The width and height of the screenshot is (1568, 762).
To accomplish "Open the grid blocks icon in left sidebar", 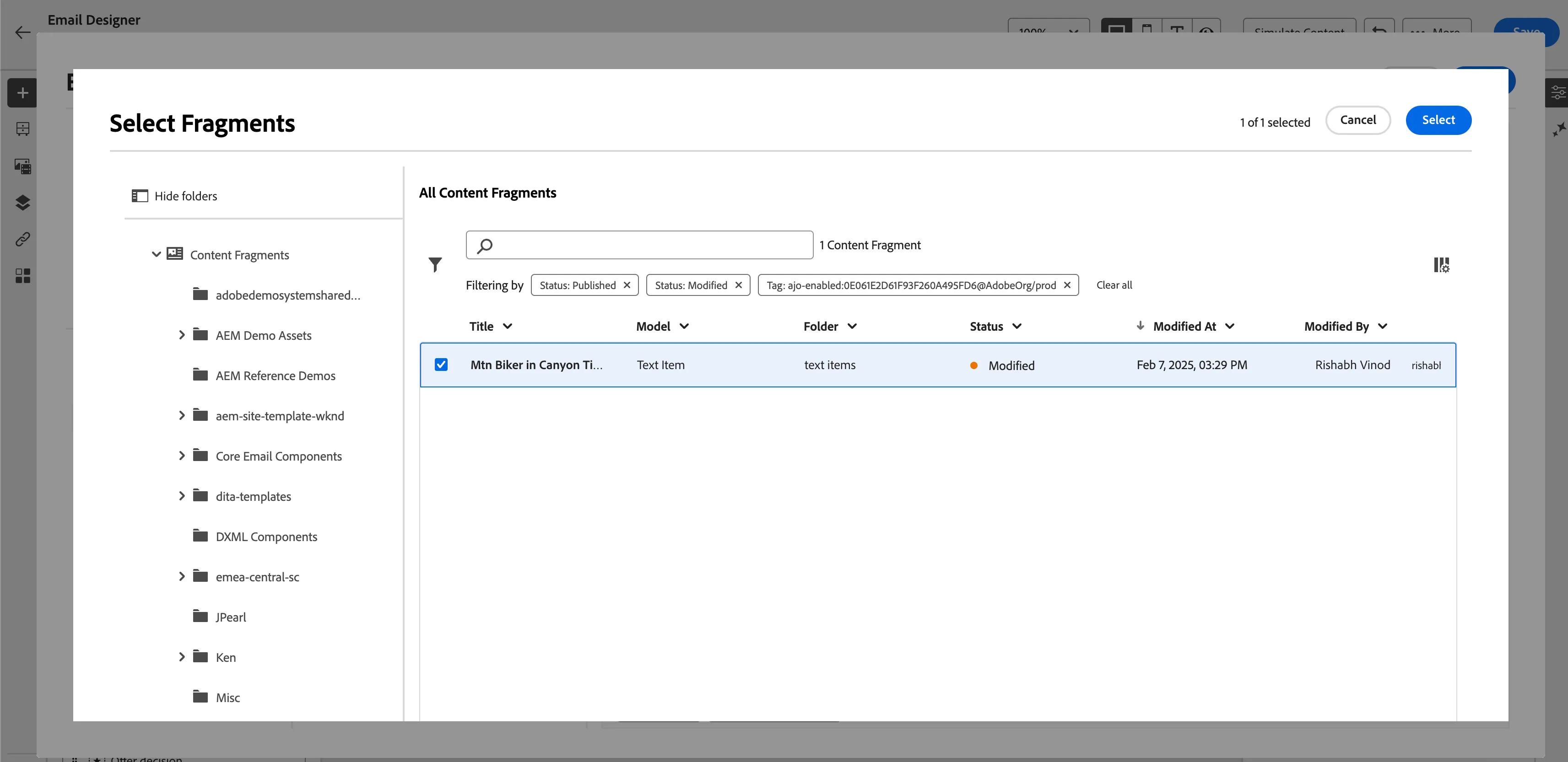I will pos(22,275).
